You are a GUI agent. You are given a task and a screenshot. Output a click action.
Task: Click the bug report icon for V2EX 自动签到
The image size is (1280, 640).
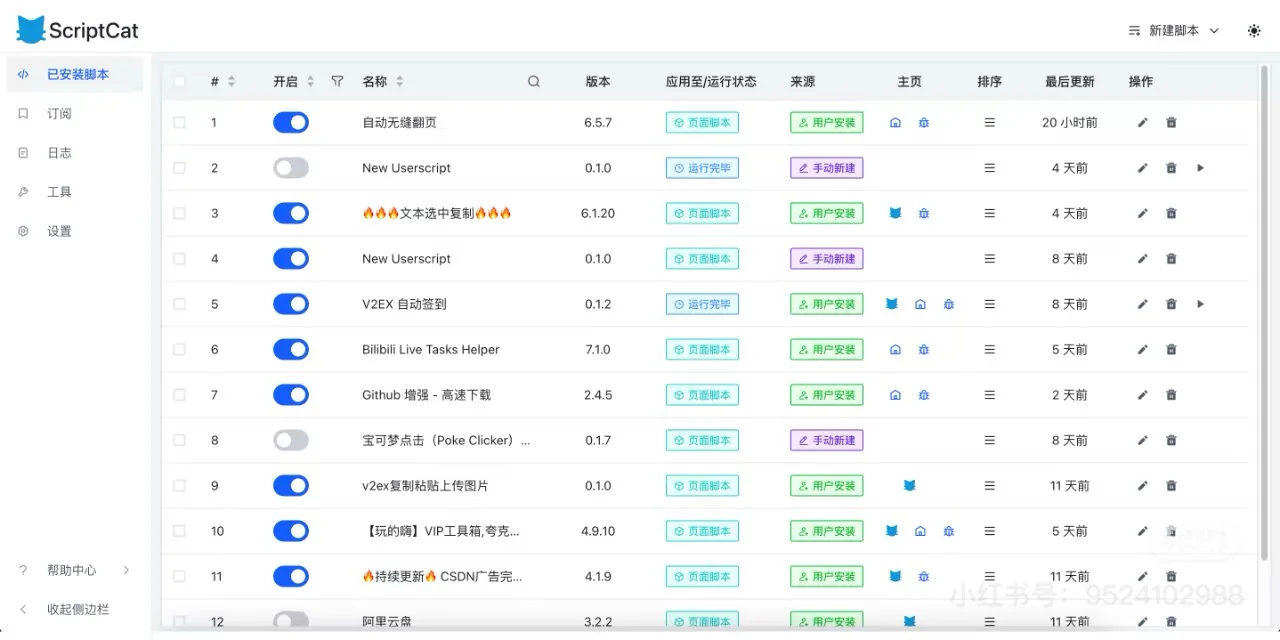948,304
